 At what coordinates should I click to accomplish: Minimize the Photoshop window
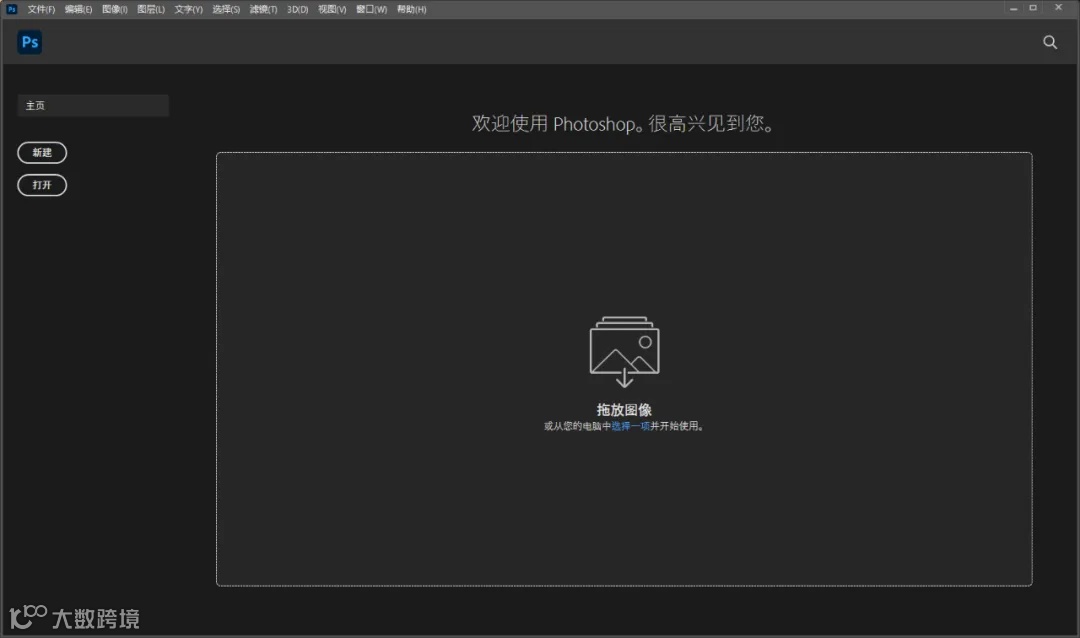(x=1013, y=8)
